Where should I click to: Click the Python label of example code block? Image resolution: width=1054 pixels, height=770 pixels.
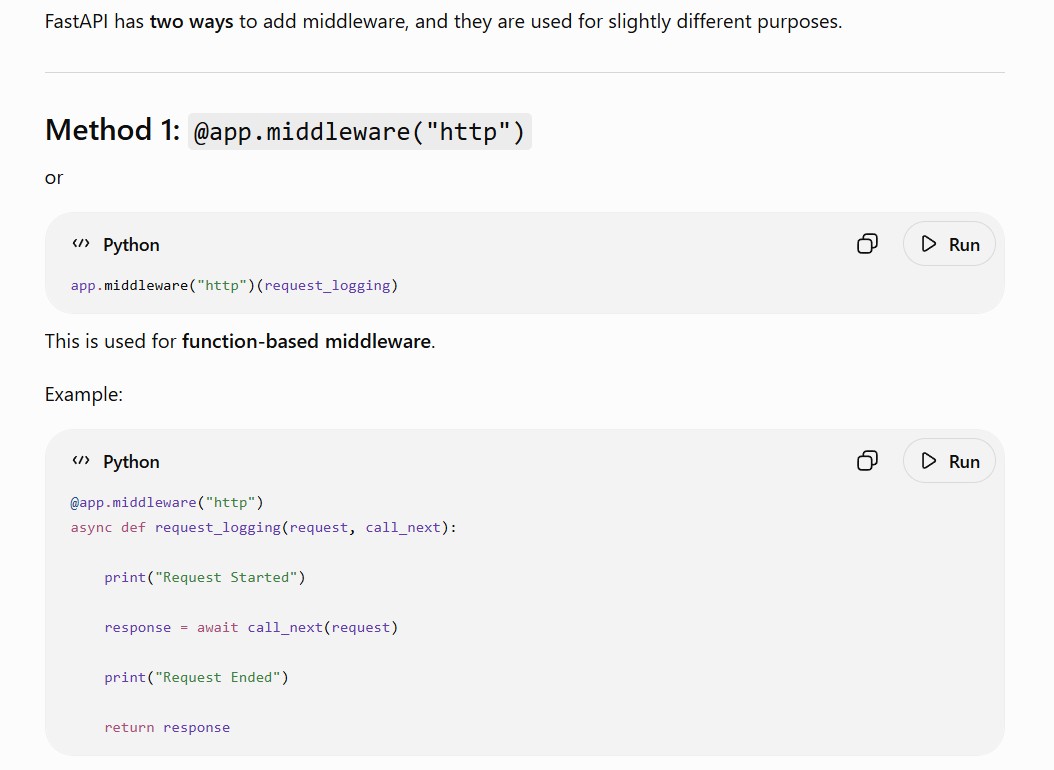pyautogui.click(x=131, y=462)
